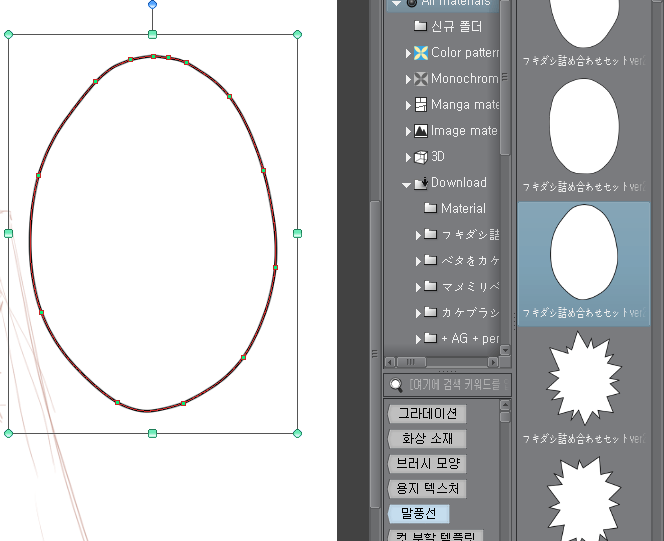
Task: Open the Material subfolder
Action: click(x=462, y=209)
